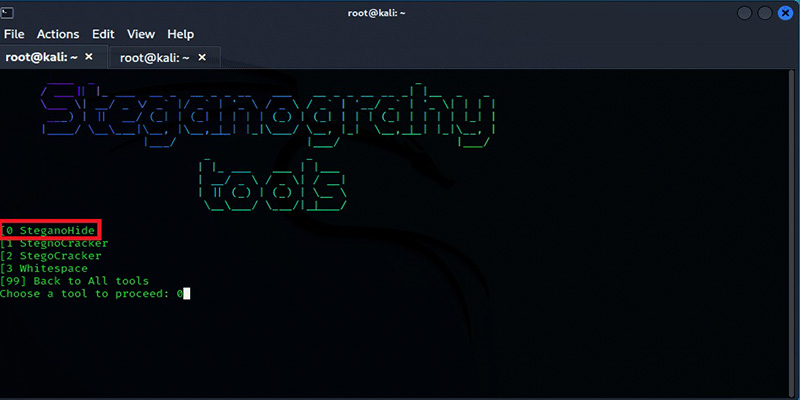Close the terminal window with blue X
The height and width of the screenshot is (400, 800).
coord(785,13)
